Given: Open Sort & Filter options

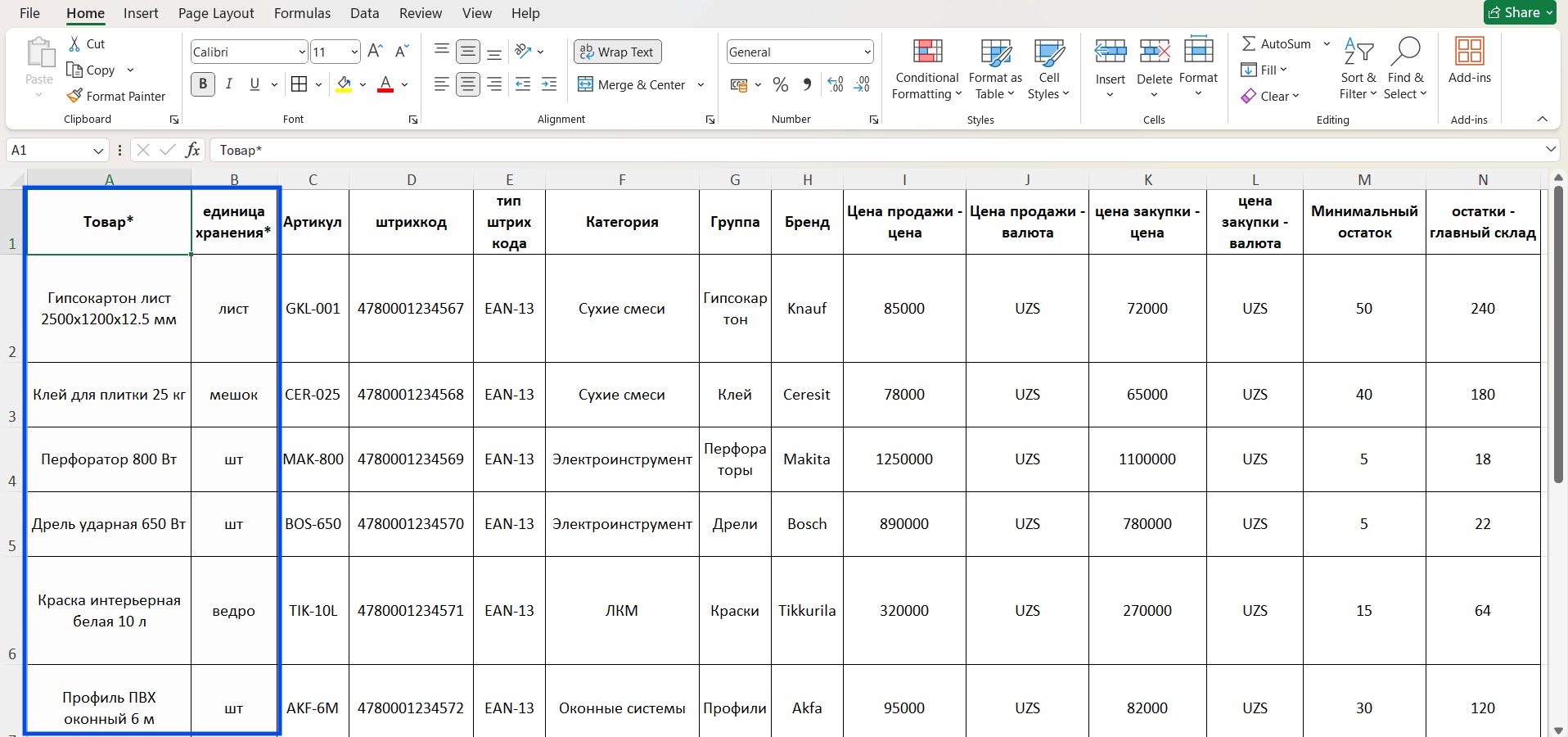Looking at the screenshot, I should [x=1358, y=70].
